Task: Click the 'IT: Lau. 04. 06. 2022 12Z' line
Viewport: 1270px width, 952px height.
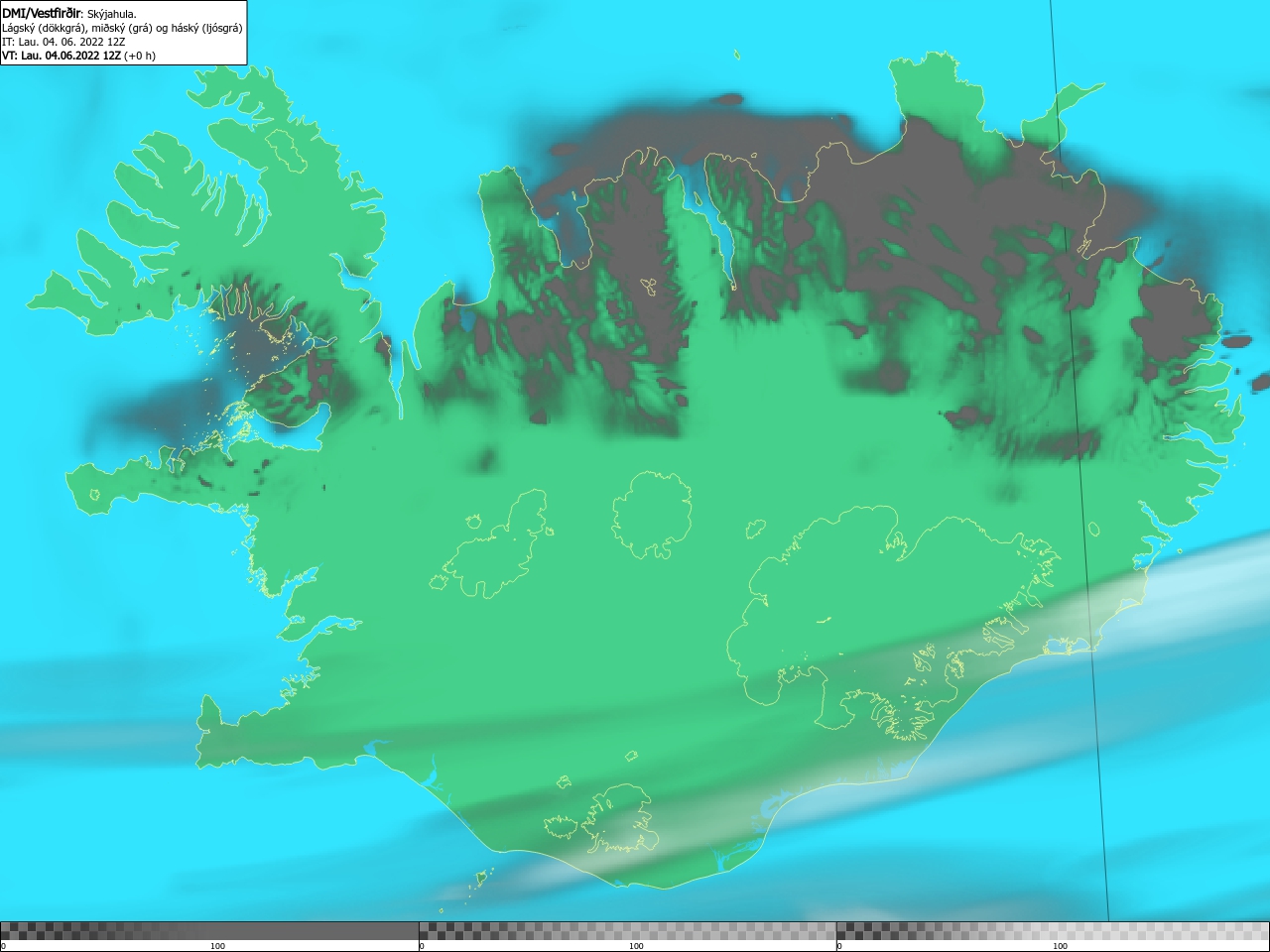Action: tap(63, 42)
